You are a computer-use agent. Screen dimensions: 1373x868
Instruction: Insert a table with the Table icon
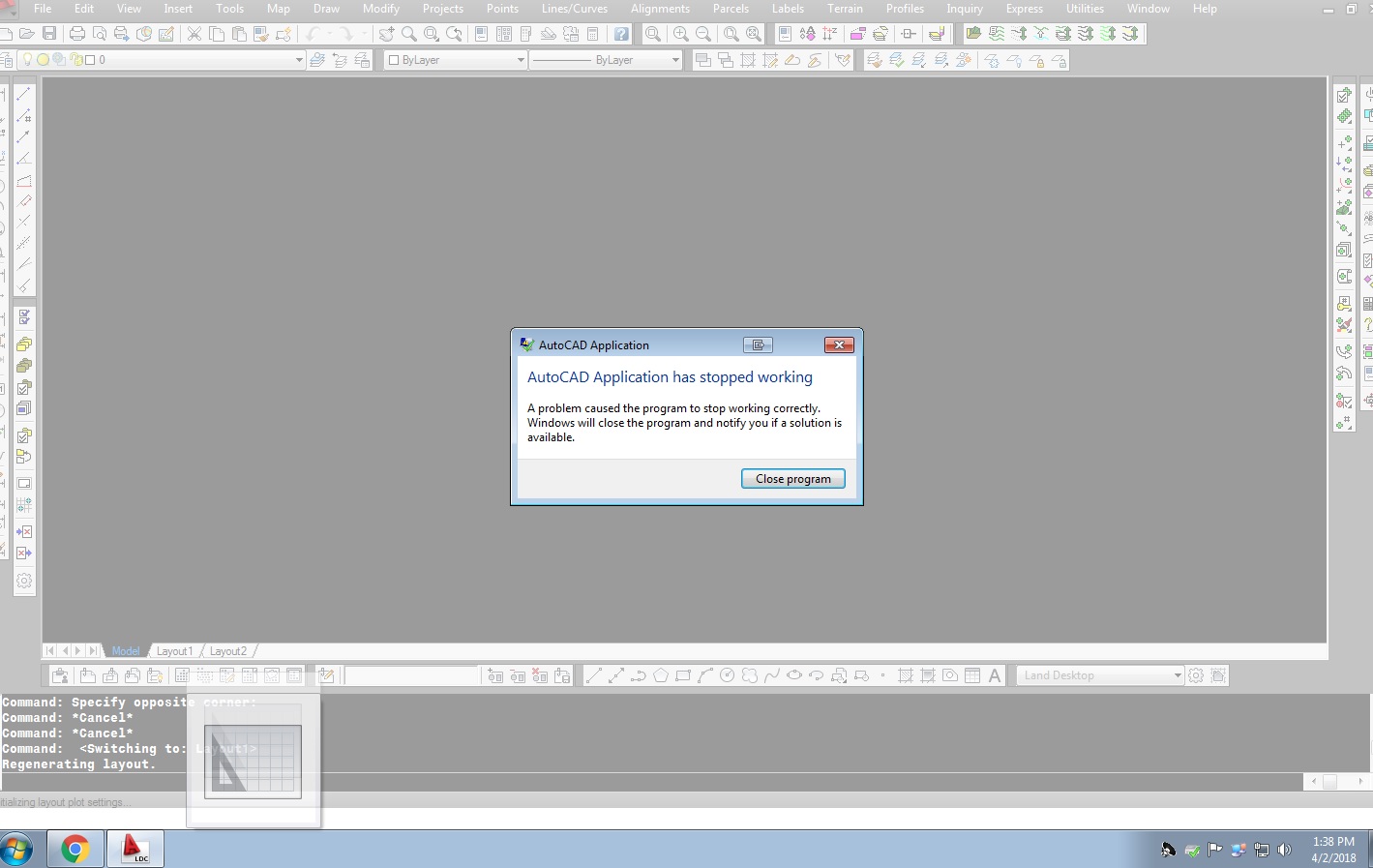click(971, 675)
